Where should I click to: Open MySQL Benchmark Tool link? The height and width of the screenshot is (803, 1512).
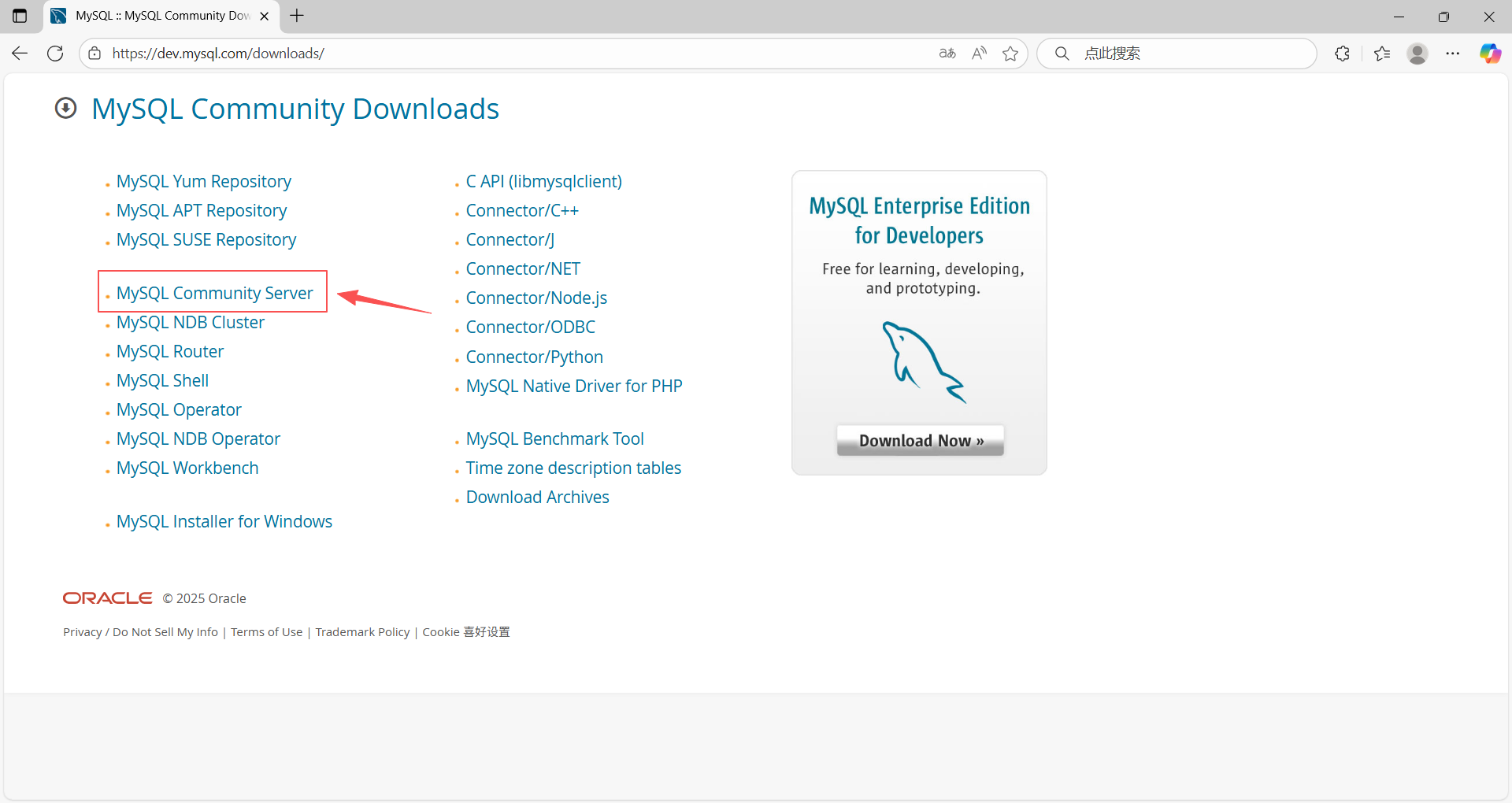[x=555, y=439]
